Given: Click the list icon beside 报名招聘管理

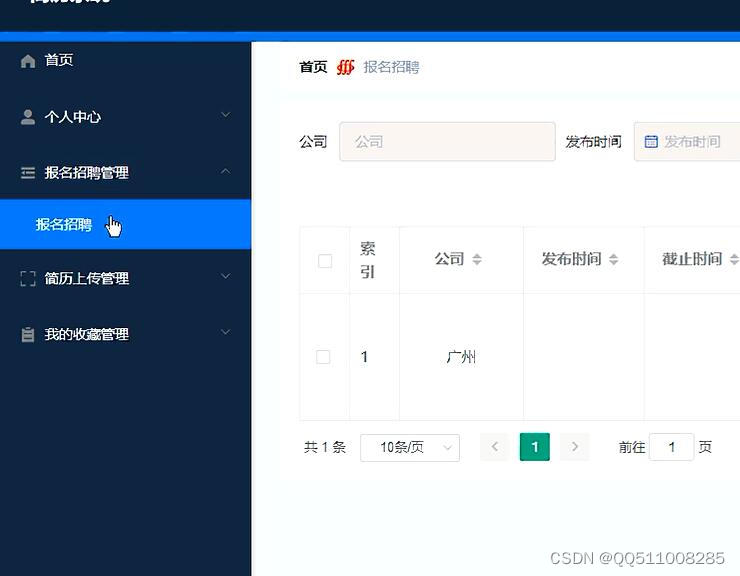Looking at the screenshot, I should [28, 173].
